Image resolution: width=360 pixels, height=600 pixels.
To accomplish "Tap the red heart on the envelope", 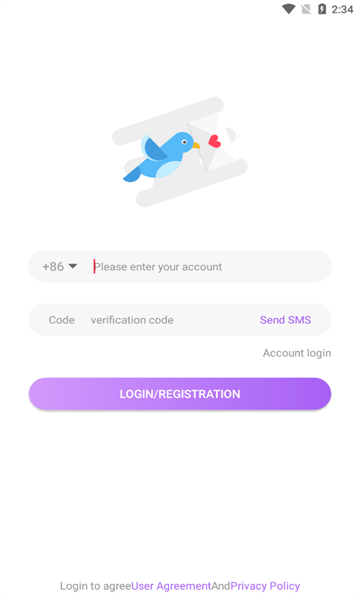I will pyautogui.click(x=215, y=142).
